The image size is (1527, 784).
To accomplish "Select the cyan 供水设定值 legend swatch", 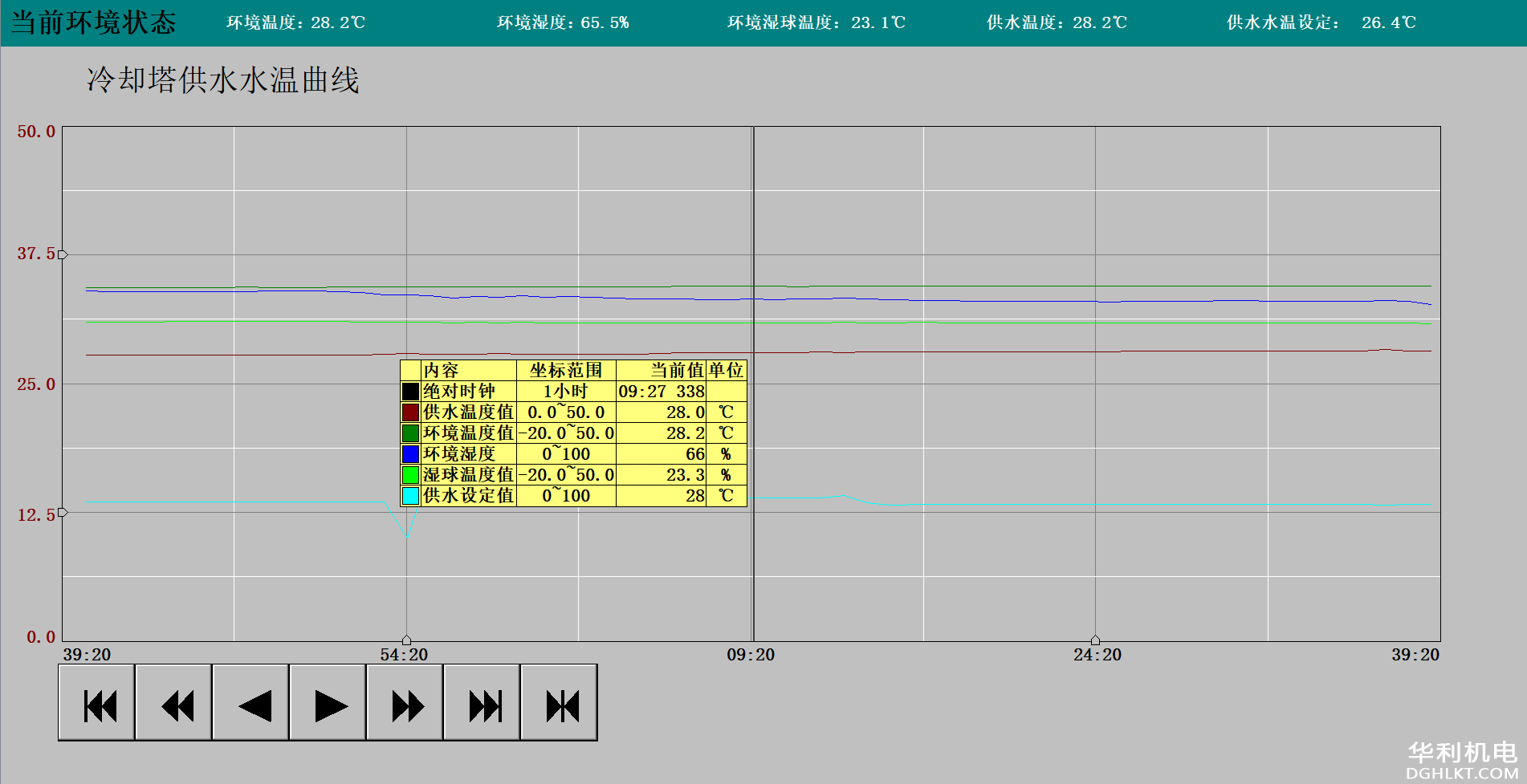I will 410,496.
